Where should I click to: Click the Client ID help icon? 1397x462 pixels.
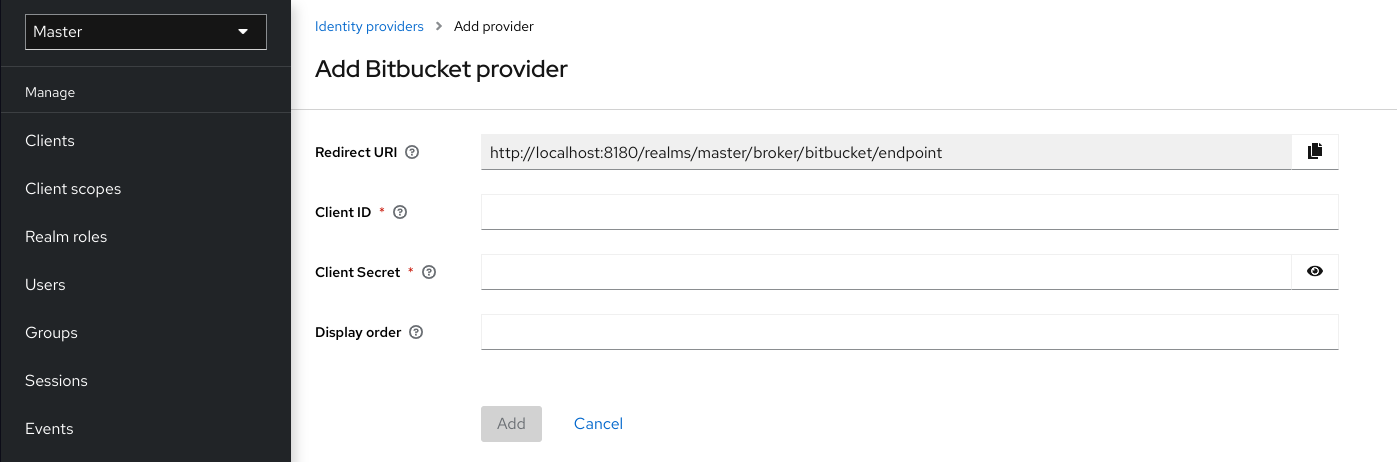(400, 212)
